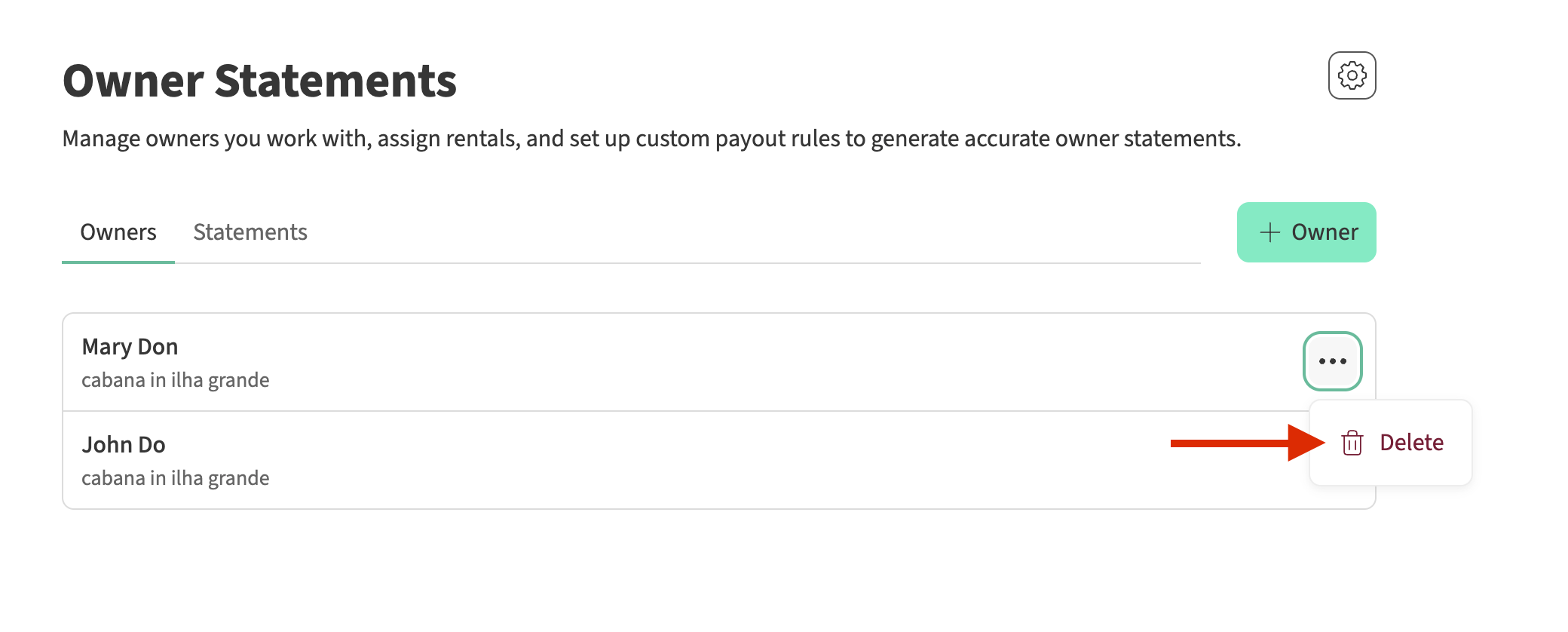Select the John Do owner name

[124, 445]
